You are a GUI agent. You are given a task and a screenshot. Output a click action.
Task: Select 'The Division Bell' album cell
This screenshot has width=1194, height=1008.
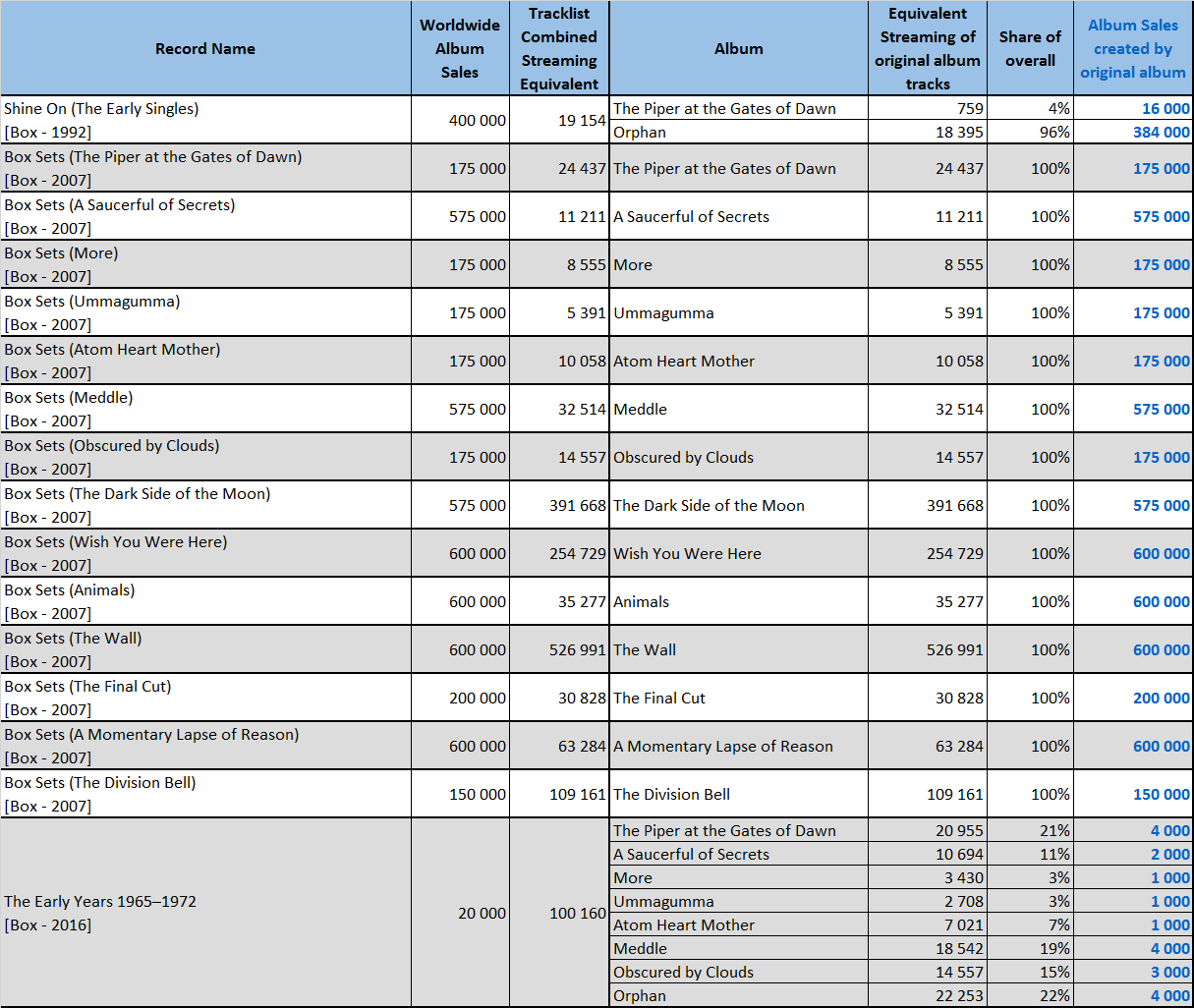point(739,794)
